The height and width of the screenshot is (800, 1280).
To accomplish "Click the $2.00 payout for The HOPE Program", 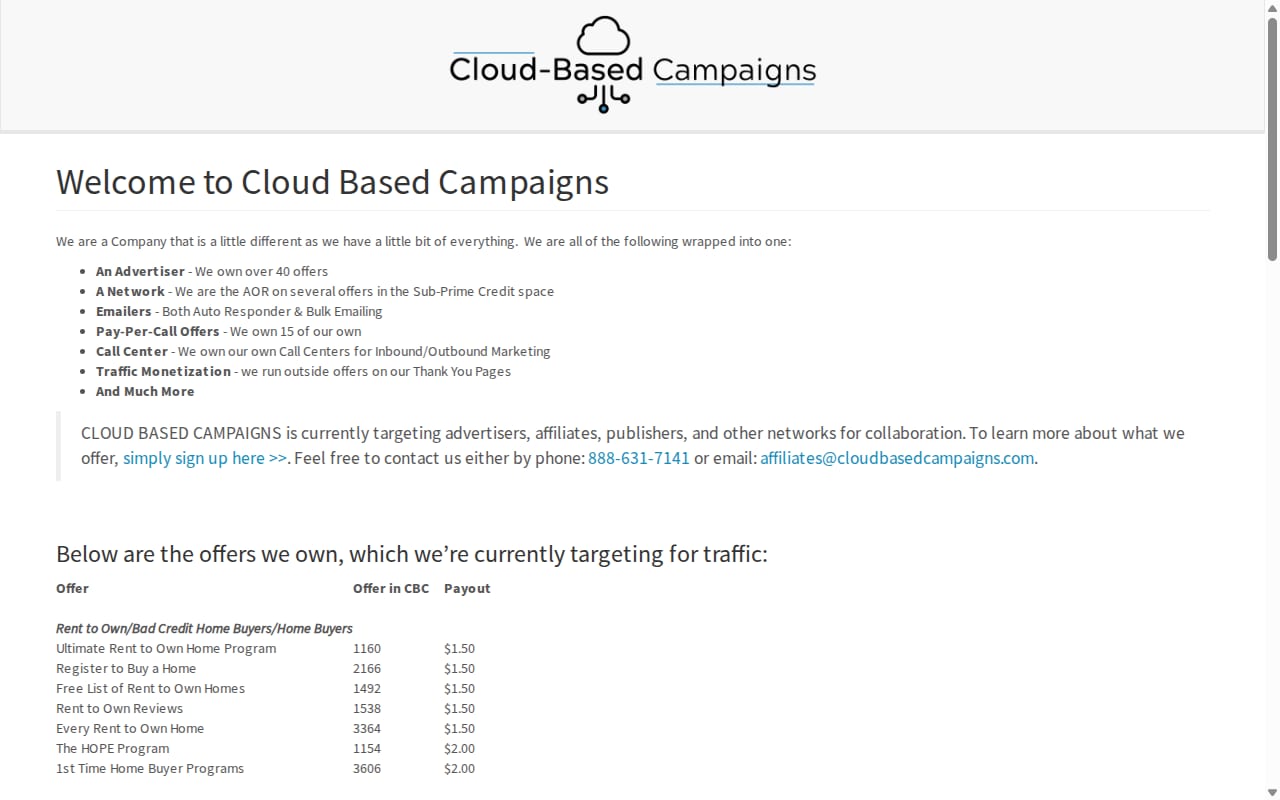I will tap(459, 748).
